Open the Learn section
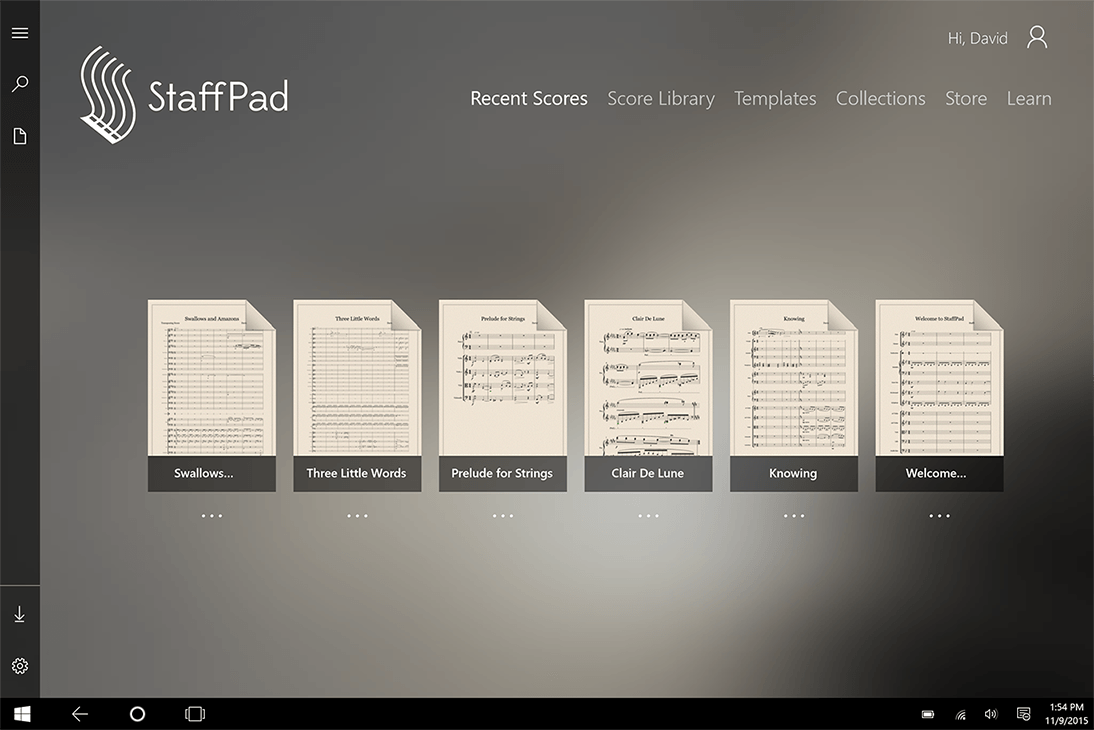 [1029, 98]
